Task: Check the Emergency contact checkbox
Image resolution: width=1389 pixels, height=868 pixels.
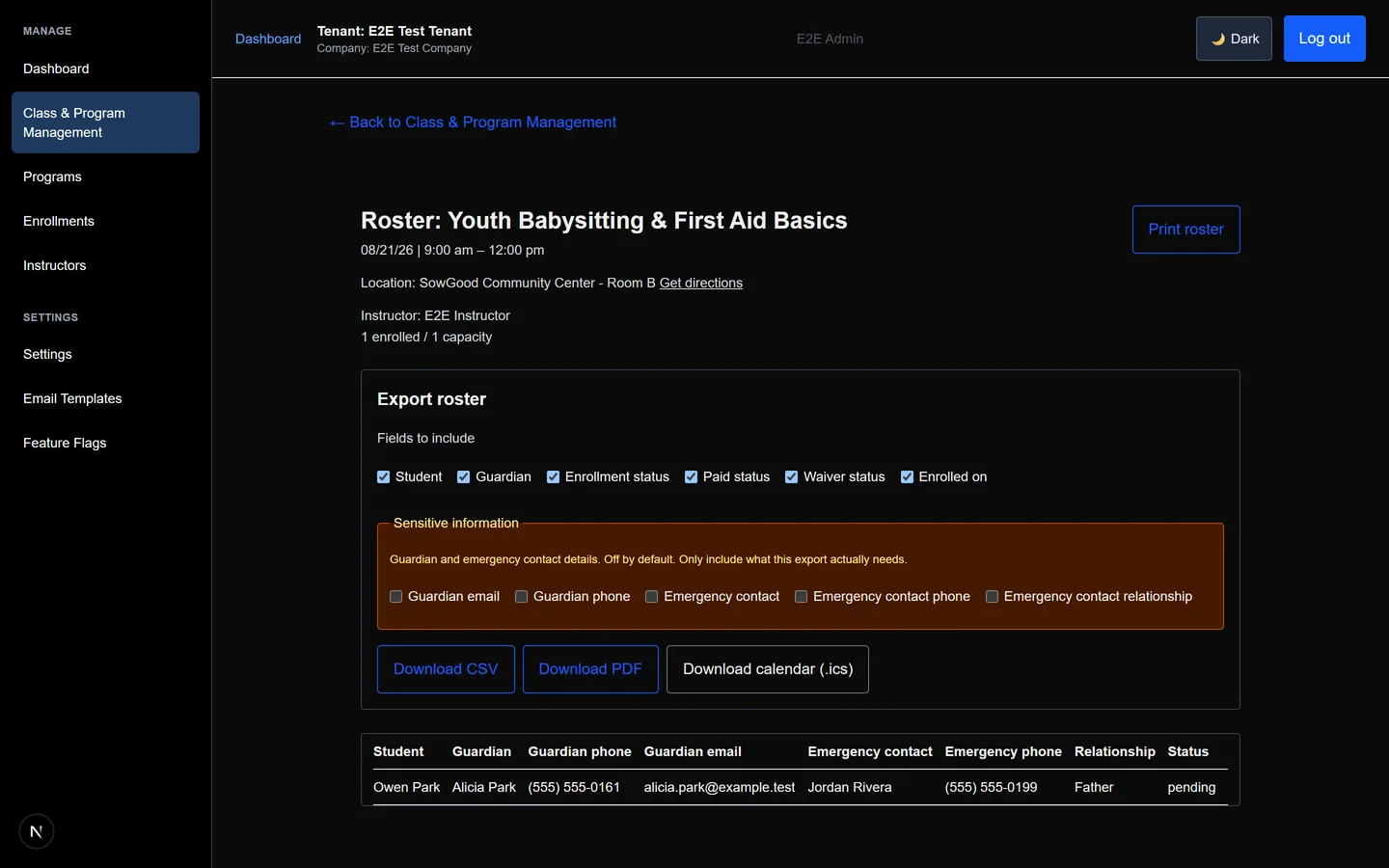Action: pyautogui.click(x=652, y=597)
